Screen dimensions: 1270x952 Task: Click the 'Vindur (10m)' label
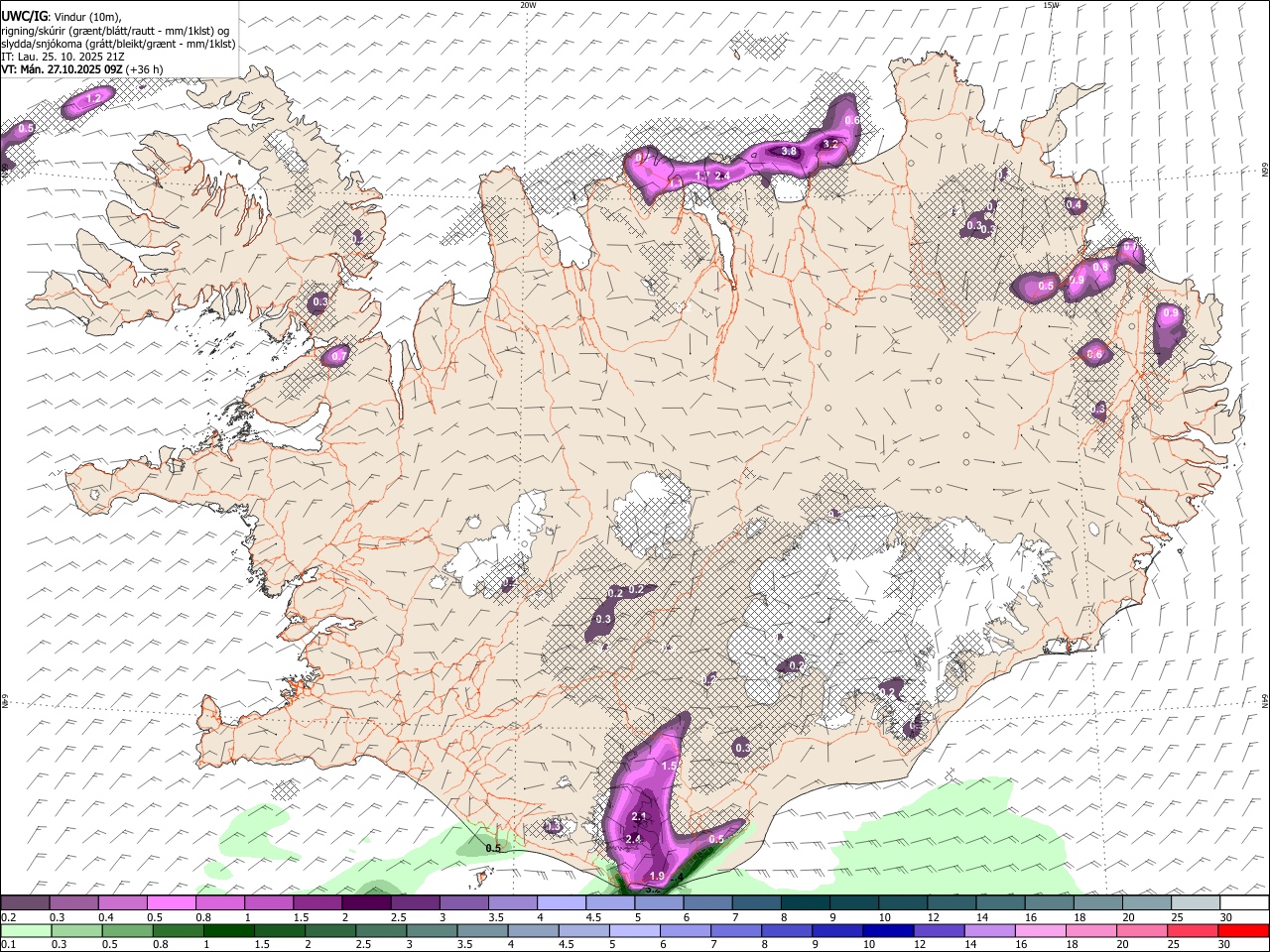(x=88, y=16)
